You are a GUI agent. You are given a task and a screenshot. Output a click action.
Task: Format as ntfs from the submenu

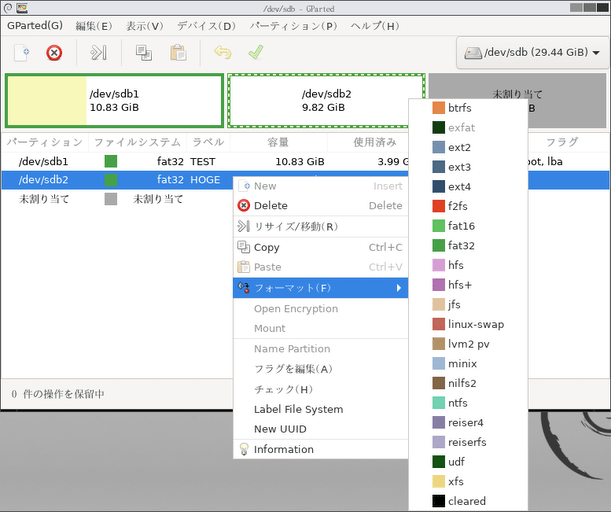468,403
